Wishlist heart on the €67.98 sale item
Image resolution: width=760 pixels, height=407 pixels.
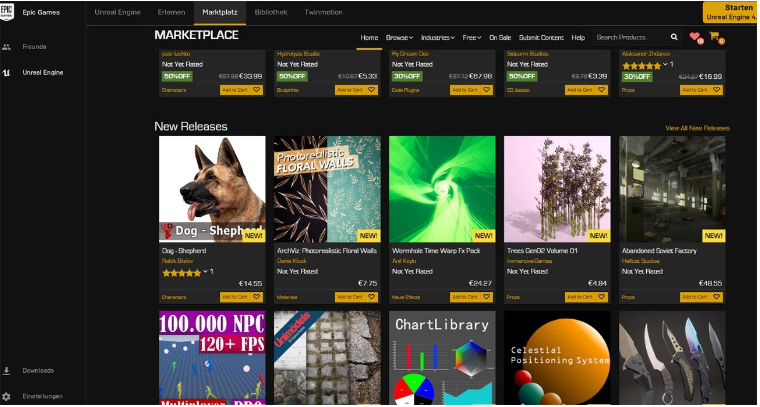click(487, 90)
